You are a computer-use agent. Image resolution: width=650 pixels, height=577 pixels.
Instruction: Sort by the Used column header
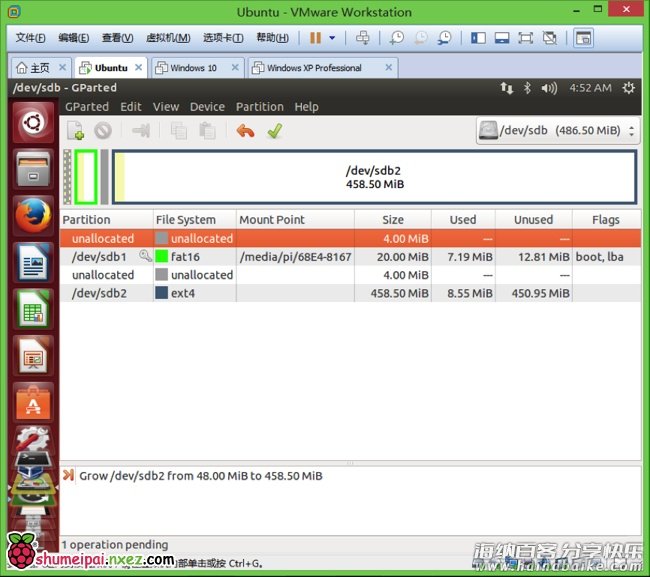[x=463, y=220]
